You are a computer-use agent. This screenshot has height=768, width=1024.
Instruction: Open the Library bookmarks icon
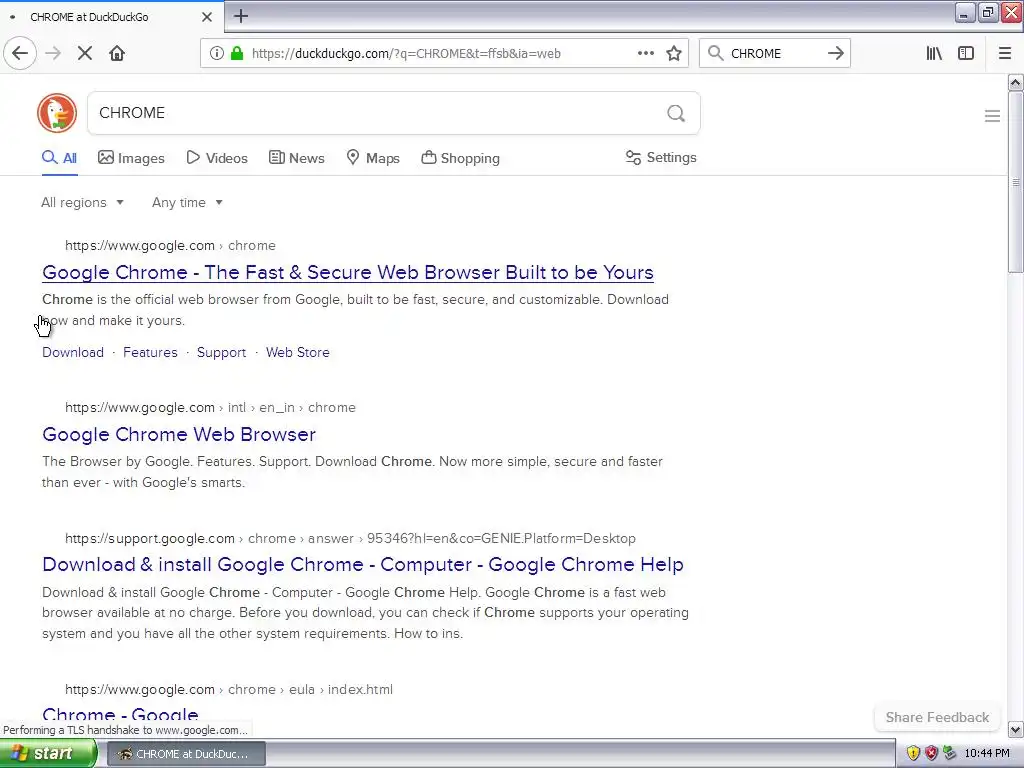pos(934,54)
